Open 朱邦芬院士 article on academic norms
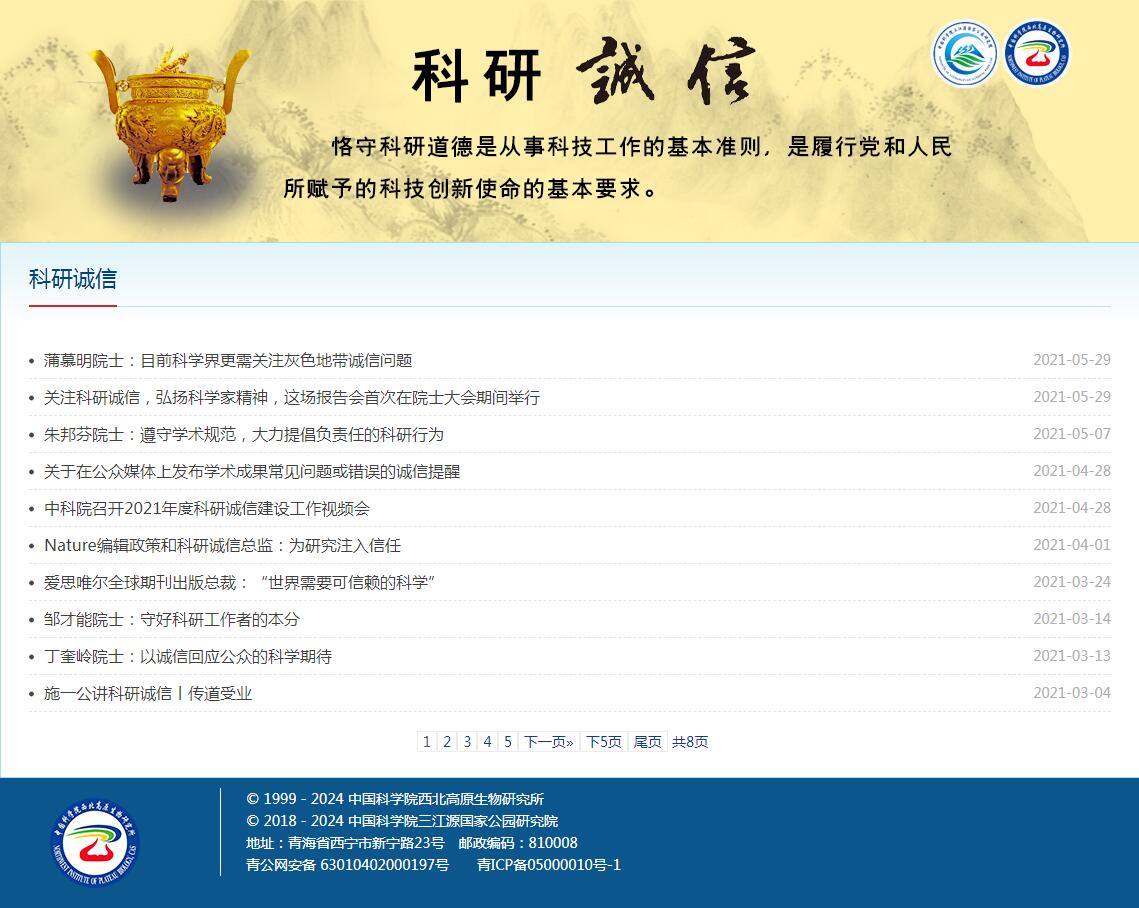This screenshot has width=1139, height=908. click(x=243, y=434)
